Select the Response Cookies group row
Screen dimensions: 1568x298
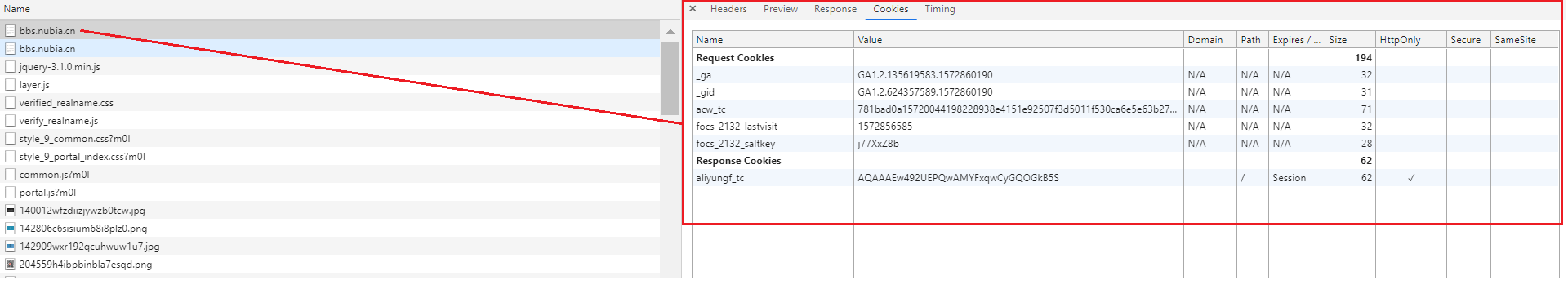point(1125,160)
